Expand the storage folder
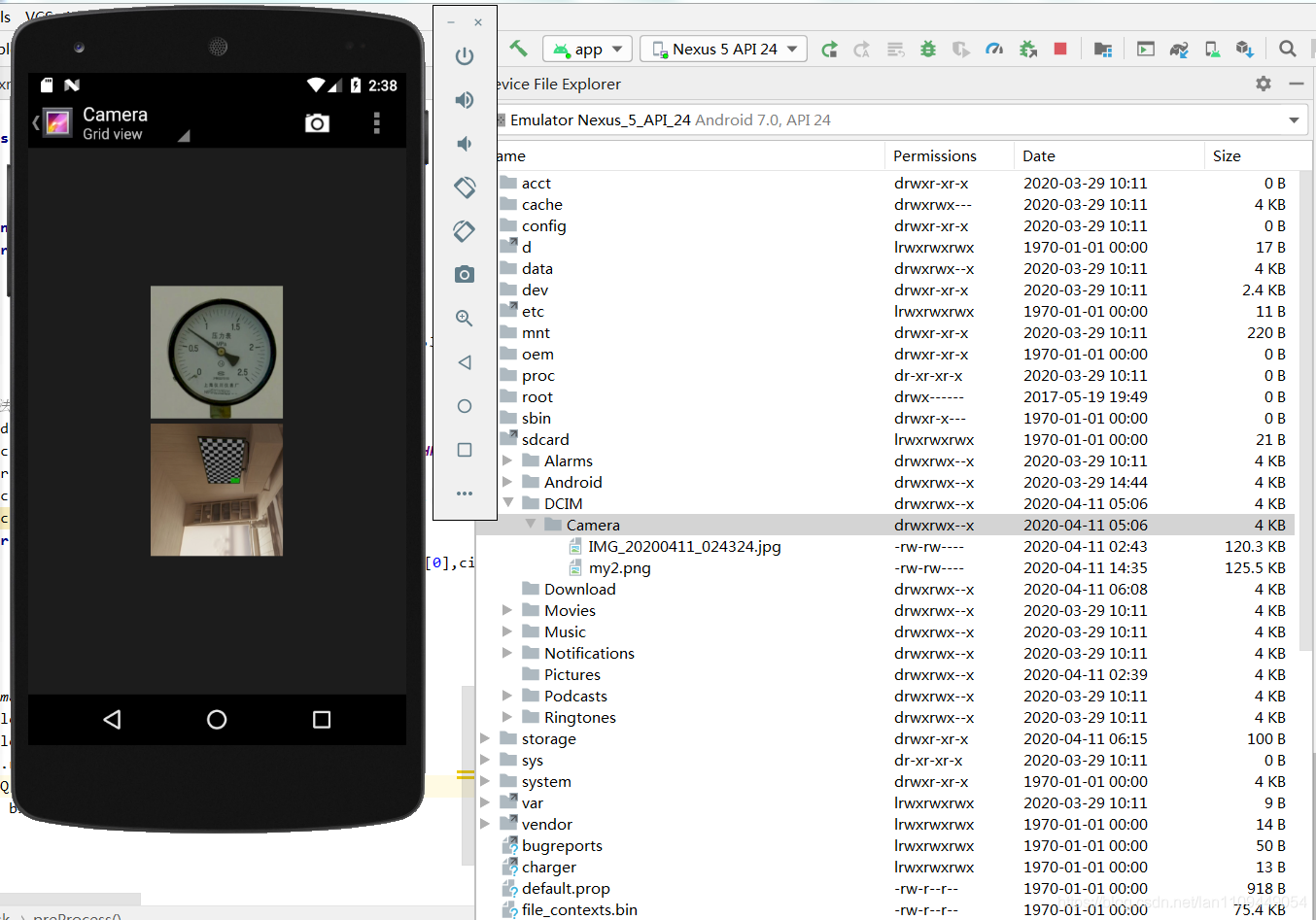Viewport: 1316px width, 920px height. tap(485, 738)
